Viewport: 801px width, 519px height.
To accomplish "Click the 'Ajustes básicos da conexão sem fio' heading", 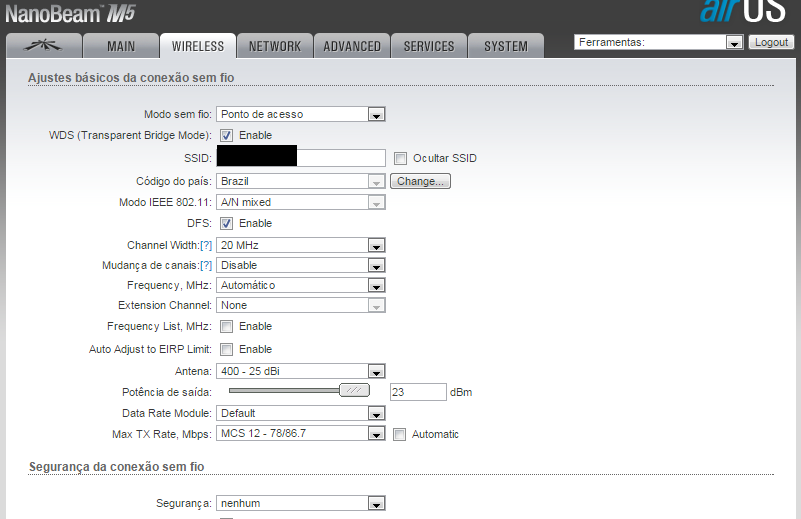I will 131,78.
